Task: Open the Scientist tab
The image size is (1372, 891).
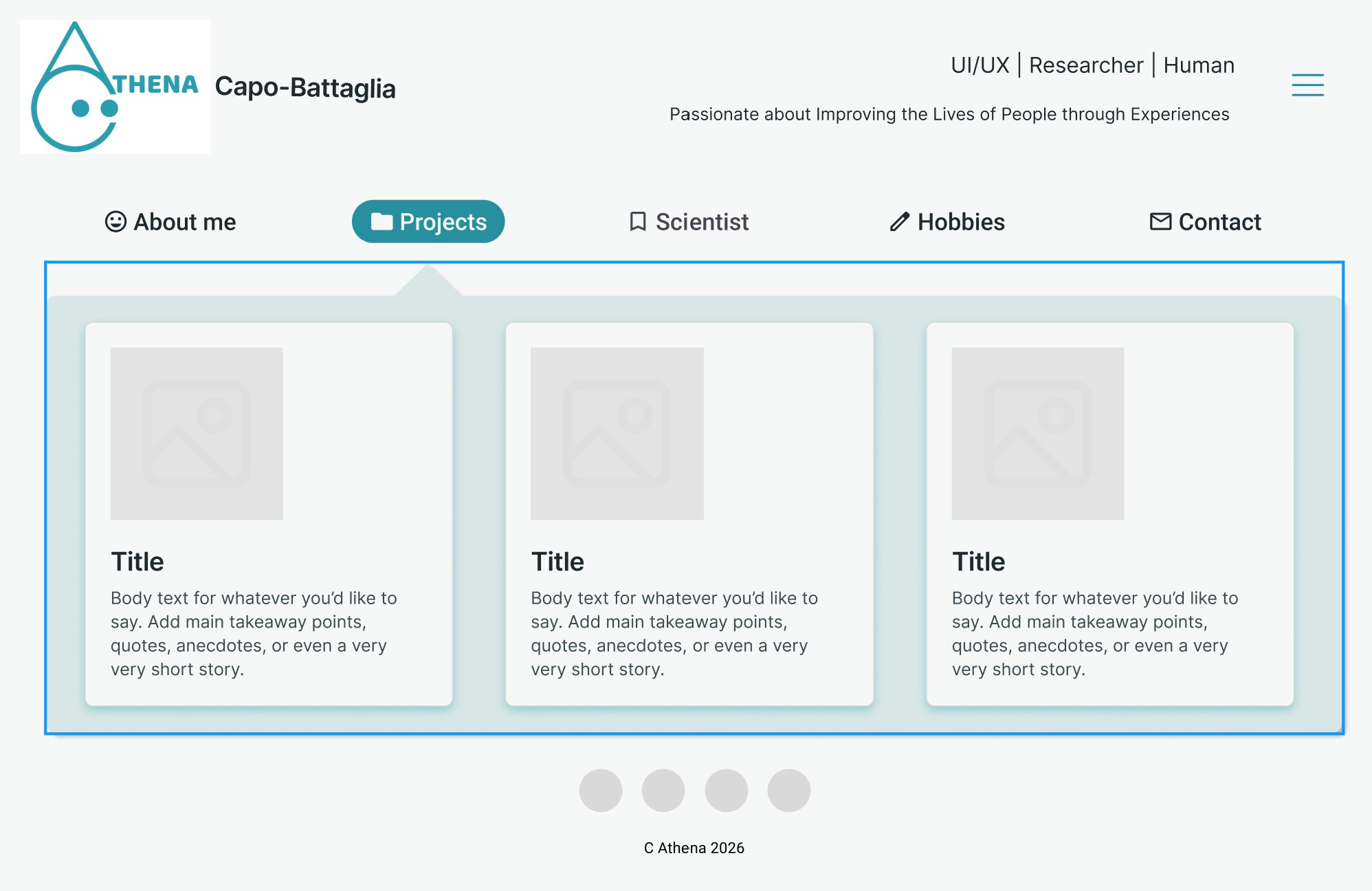Action: point(701,222)
